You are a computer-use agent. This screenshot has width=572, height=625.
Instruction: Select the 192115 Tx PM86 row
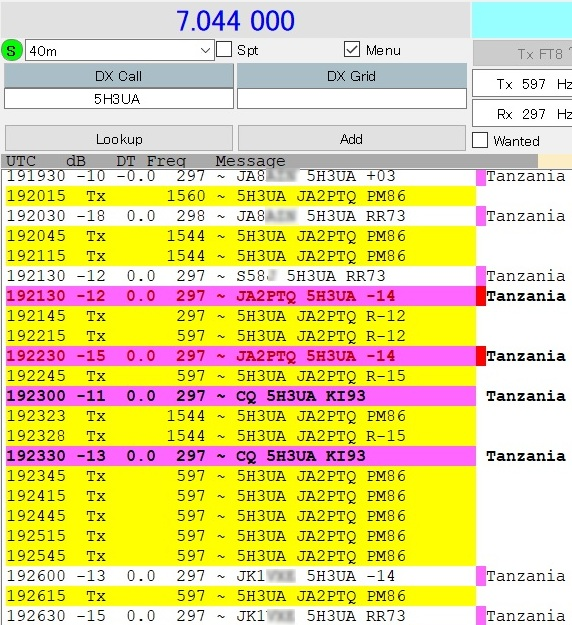[241, 256]
